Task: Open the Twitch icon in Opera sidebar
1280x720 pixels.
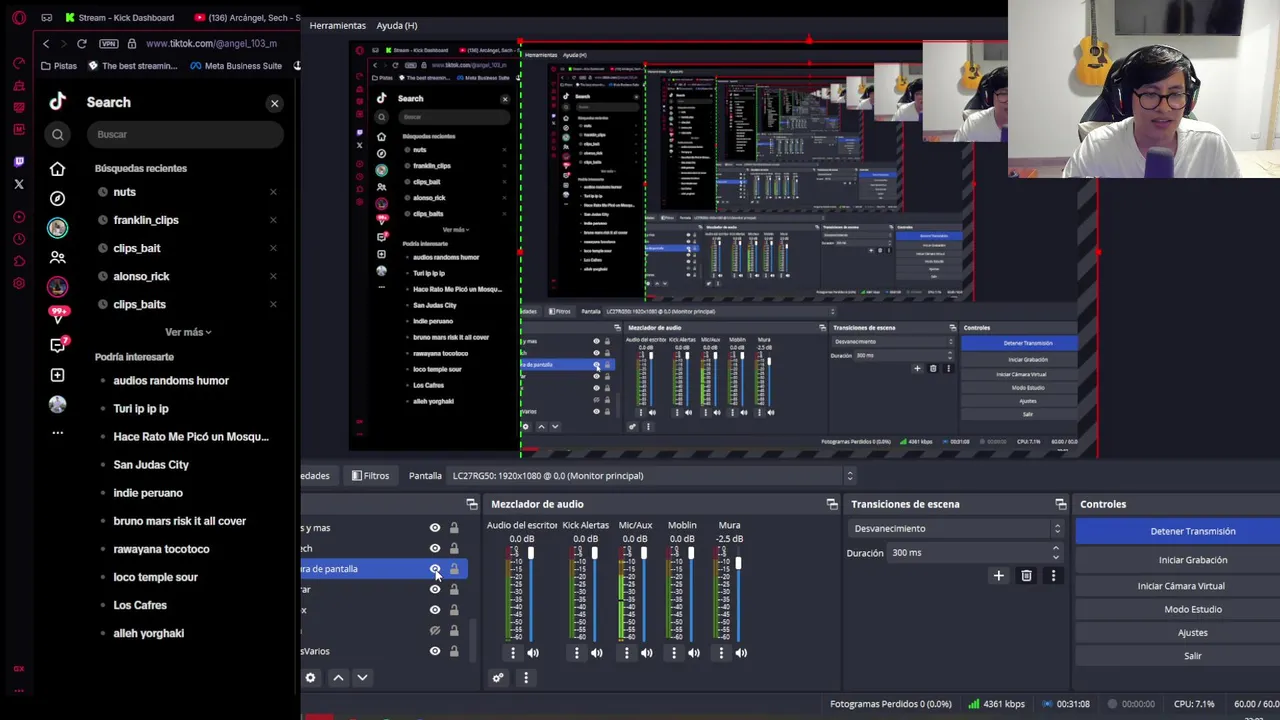Action: [x=19, y=161]
